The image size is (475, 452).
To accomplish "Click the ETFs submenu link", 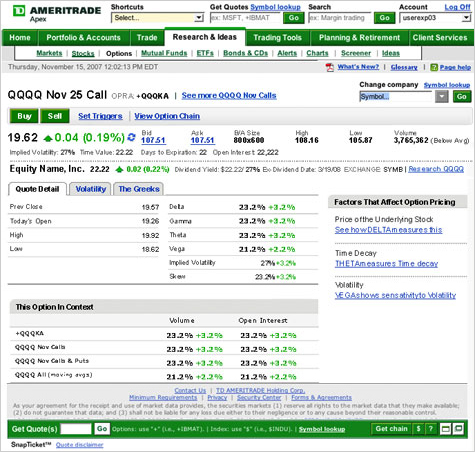I will point(205,53).
